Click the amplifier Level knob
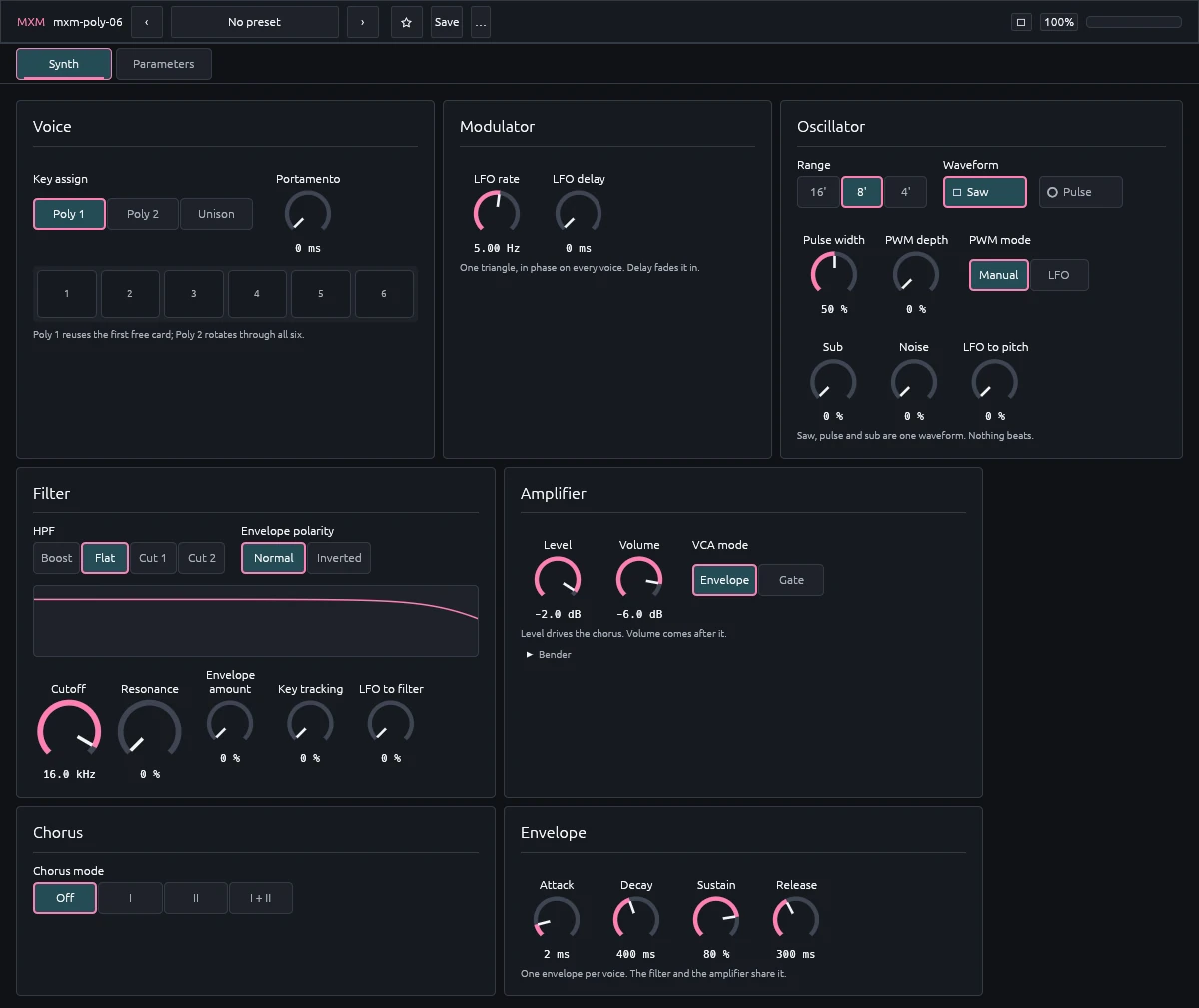Viewport: 1199px width, 1008px height. tap(558, 579)
